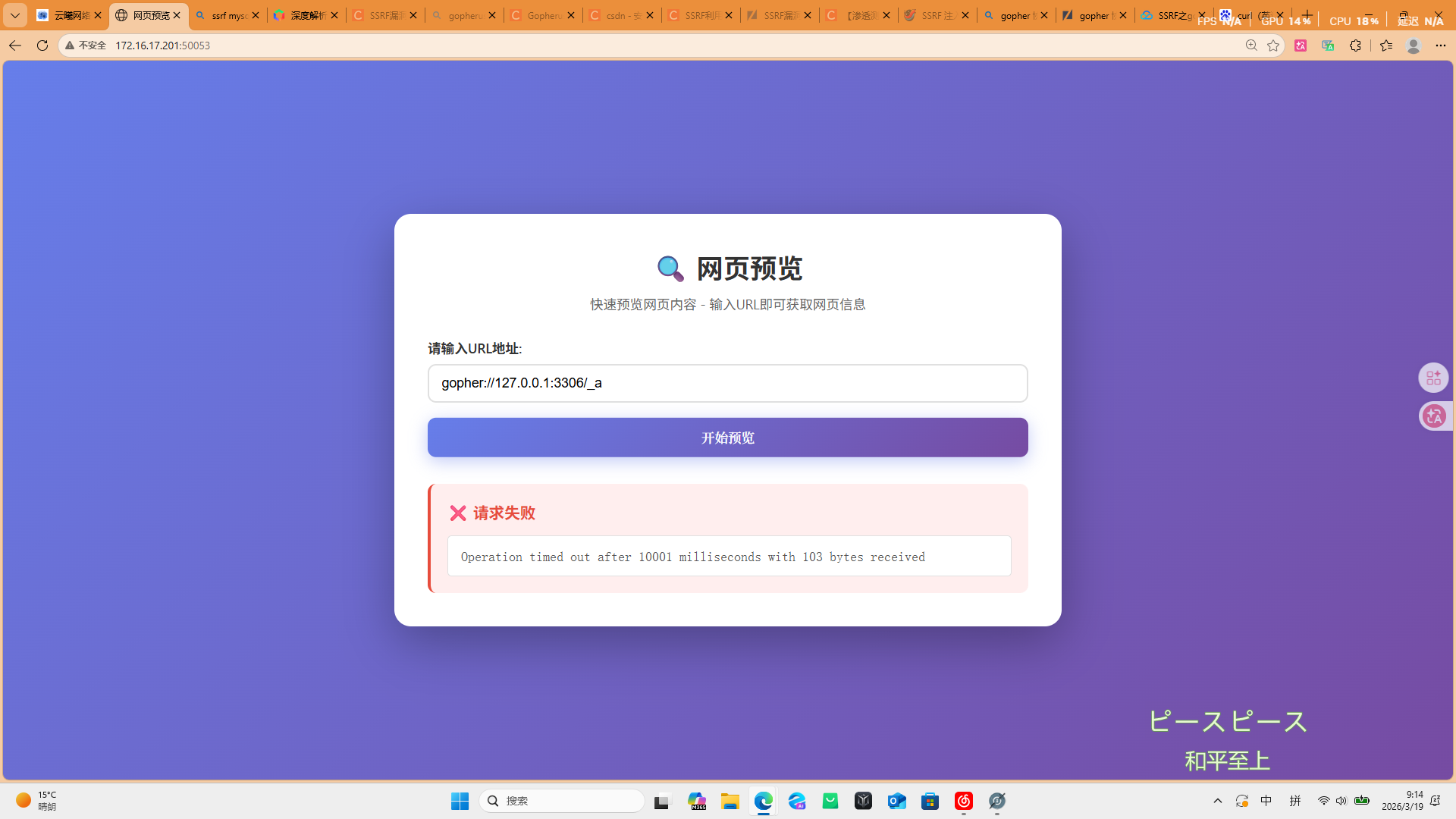The height and width of the screenshot is (819, 1456).
Task: Open the browser extensions puzzle icon
Action: pyautogui.click(x=1355, y=45)
